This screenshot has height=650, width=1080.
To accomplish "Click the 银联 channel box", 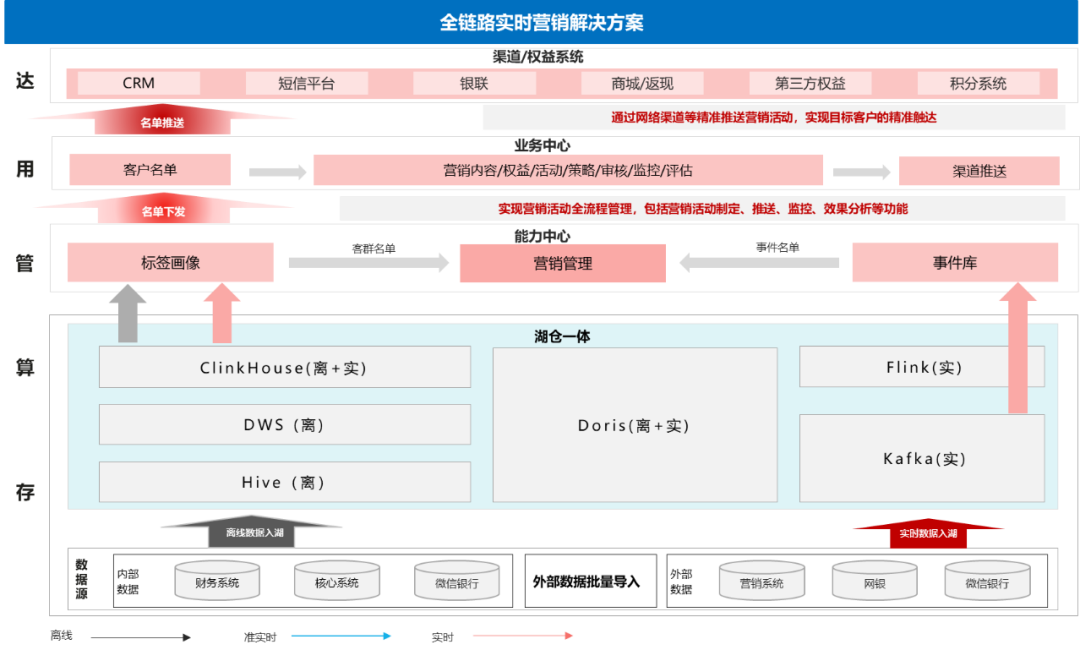I will tap(475, 83).
